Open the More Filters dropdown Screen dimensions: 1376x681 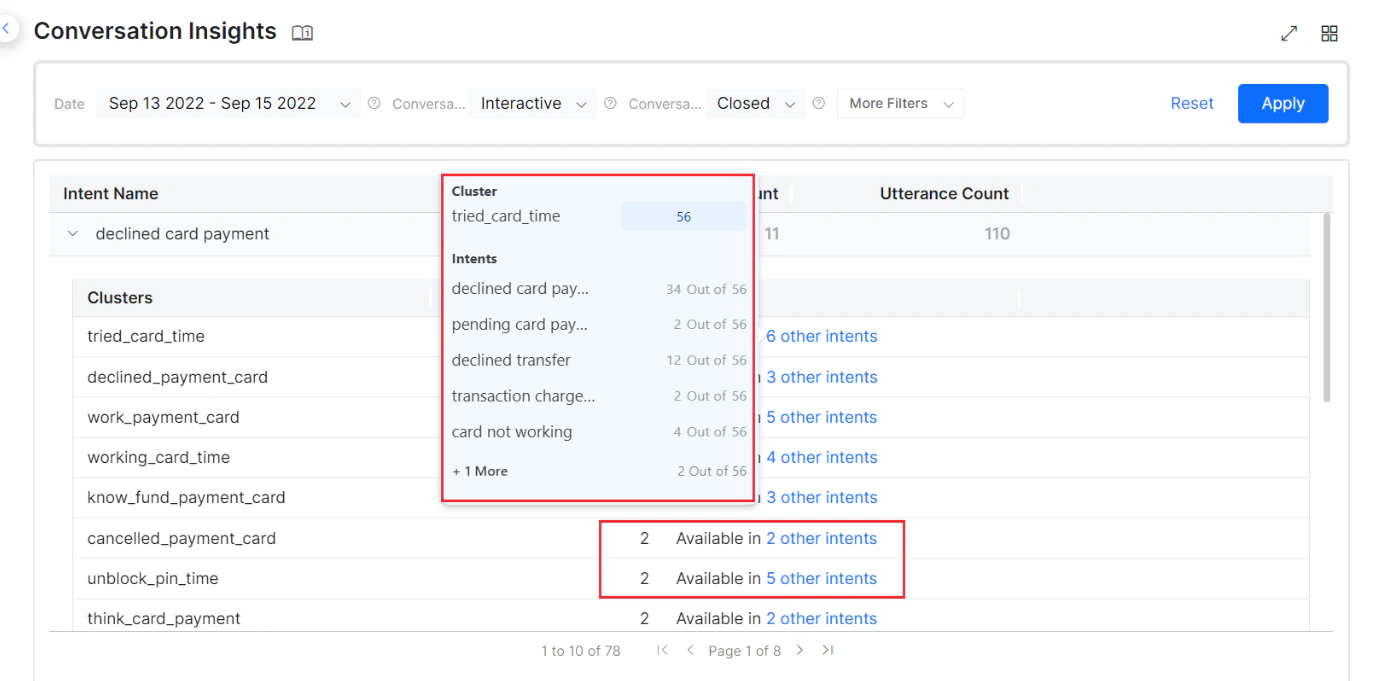899,103
